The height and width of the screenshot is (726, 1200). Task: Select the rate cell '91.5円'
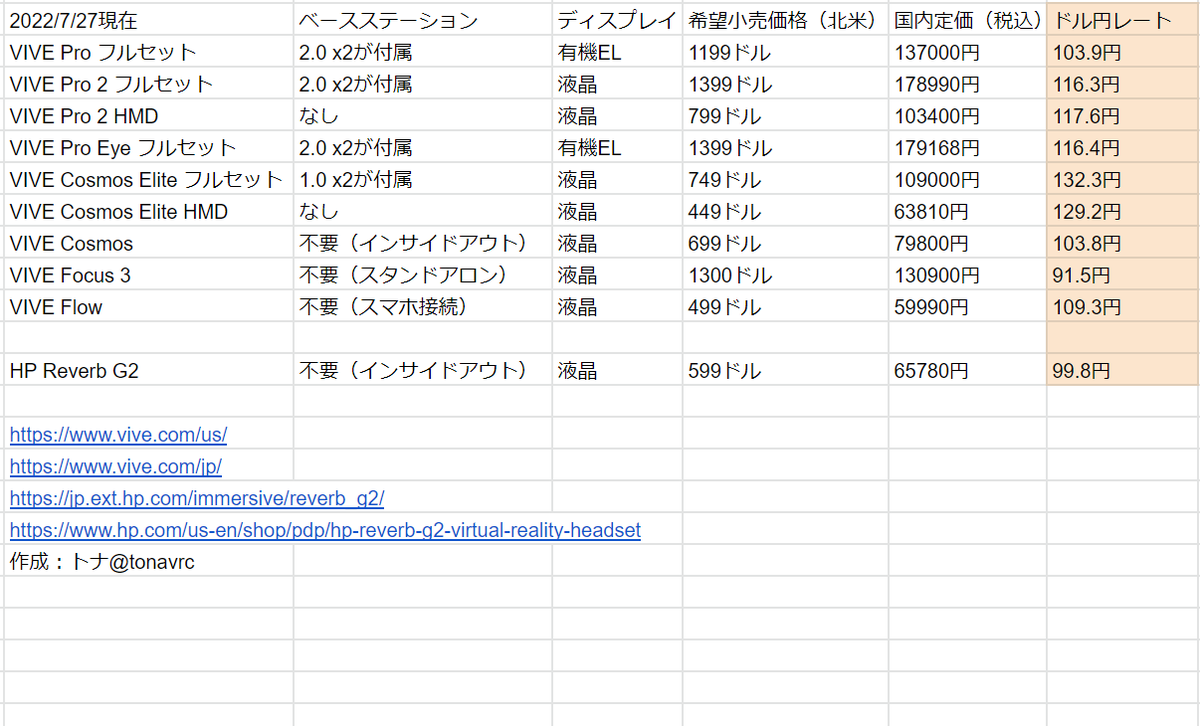[1123, 276]
